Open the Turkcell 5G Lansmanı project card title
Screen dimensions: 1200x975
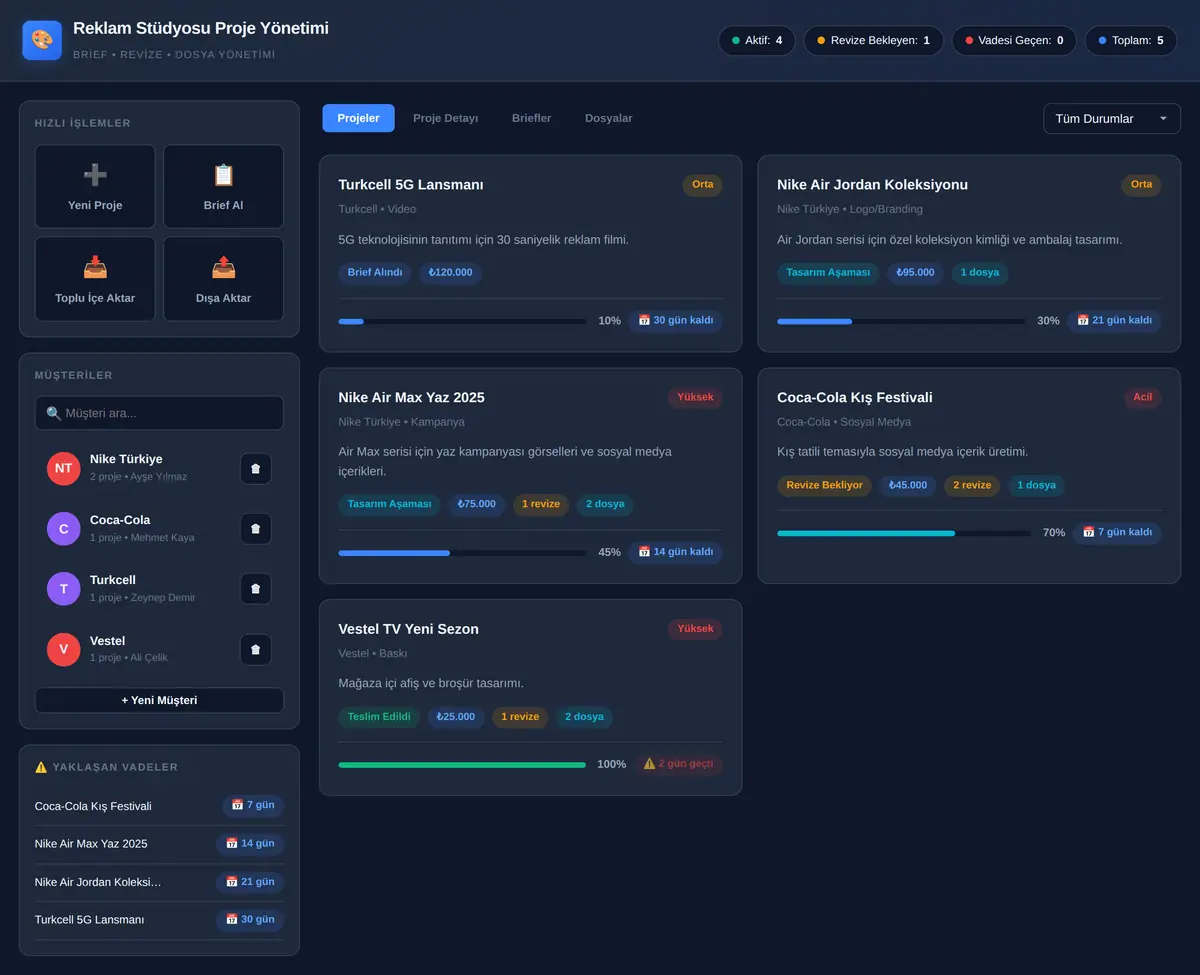(x=411, y=185)
